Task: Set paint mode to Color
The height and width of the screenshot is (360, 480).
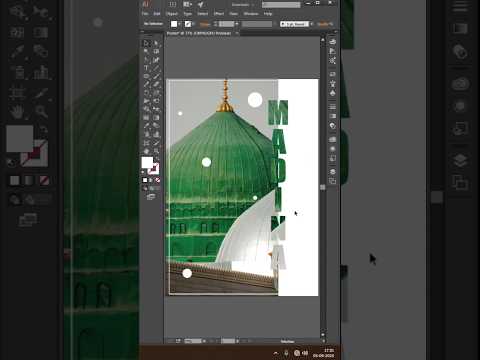Action: click(x=145, y=180)
